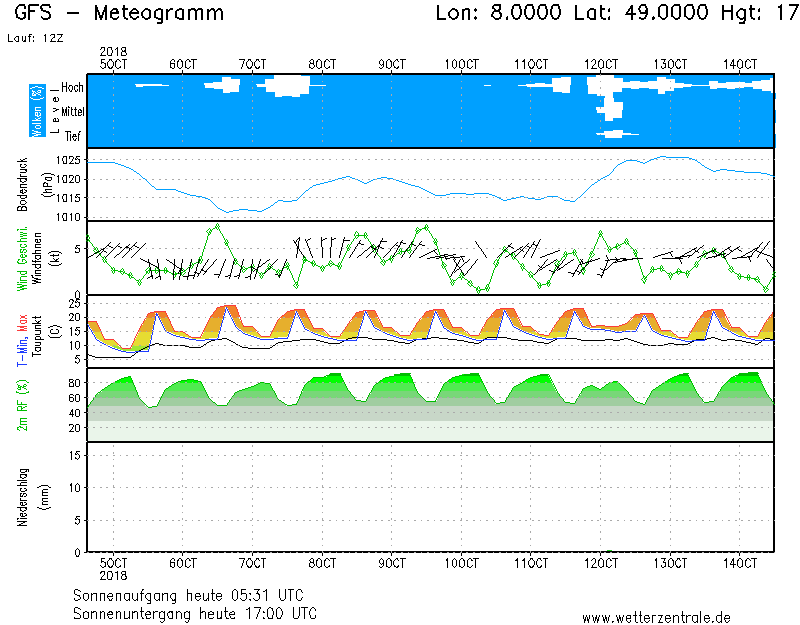Click the GFS – Meteogramm title
Viewport: 800px width, 625px height.
(x=119, y=13)
